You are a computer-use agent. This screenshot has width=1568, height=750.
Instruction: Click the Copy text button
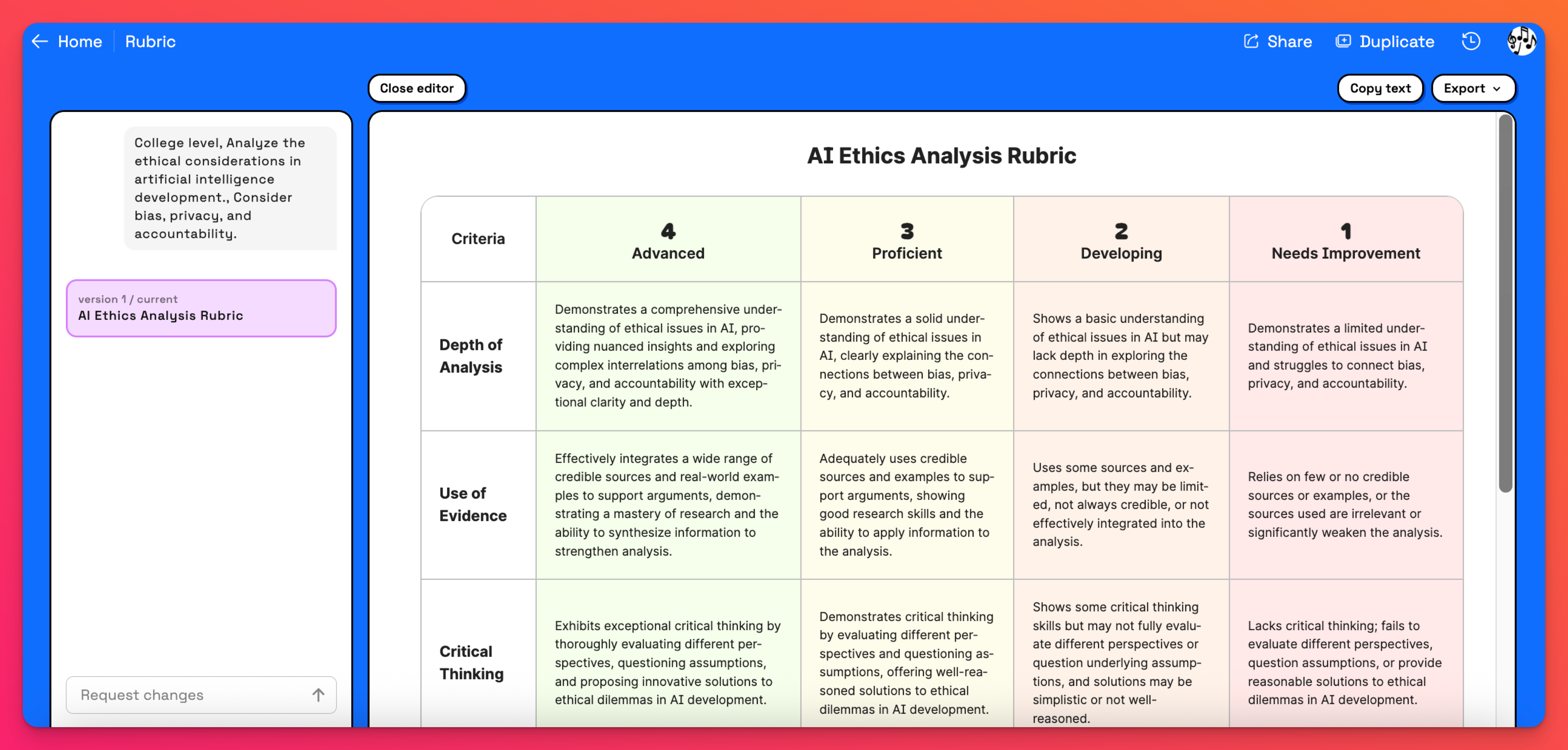(1379, 88)
